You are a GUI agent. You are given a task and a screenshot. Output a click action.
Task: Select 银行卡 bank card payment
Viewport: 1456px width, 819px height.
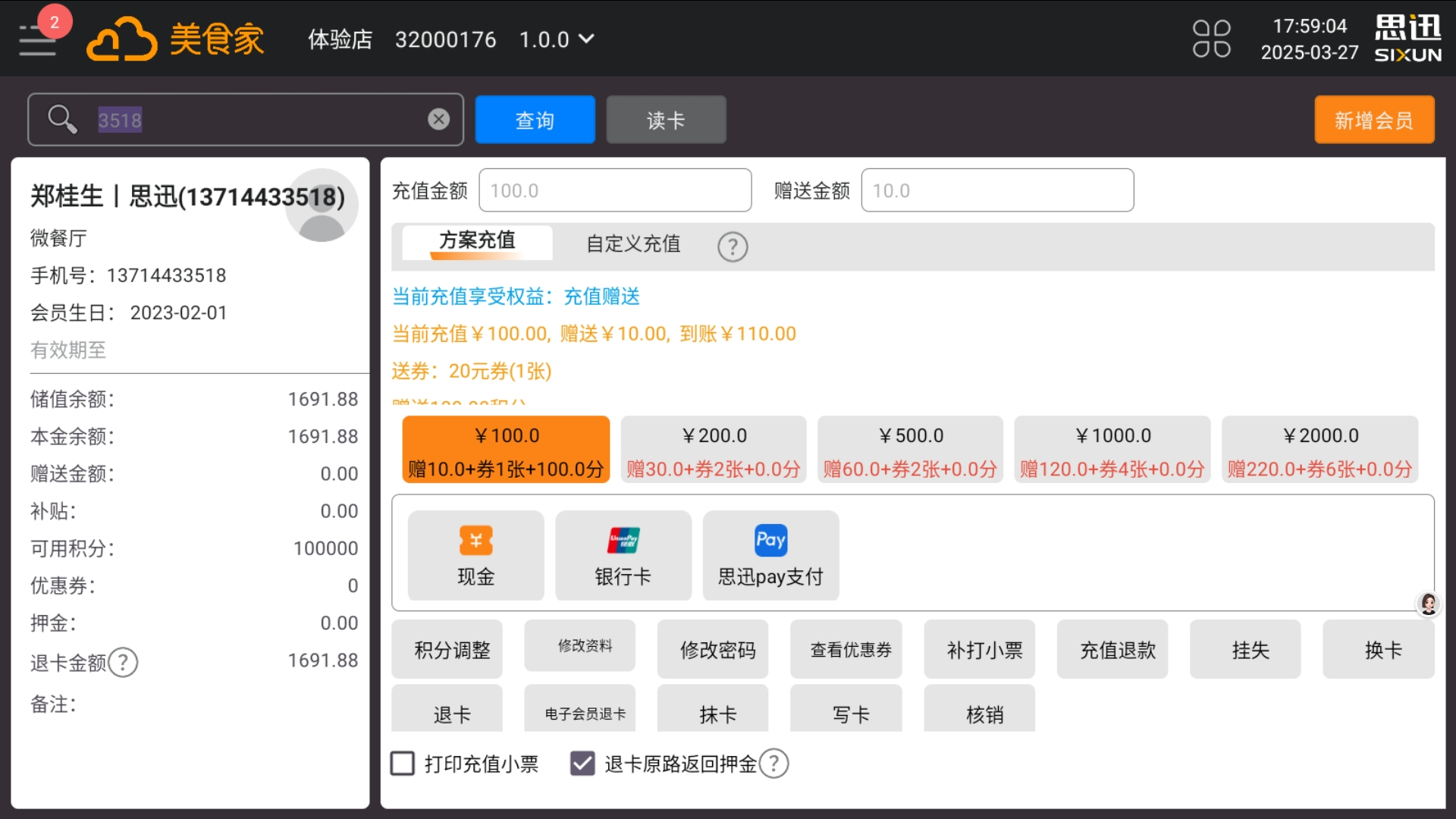tap(623, 554)
